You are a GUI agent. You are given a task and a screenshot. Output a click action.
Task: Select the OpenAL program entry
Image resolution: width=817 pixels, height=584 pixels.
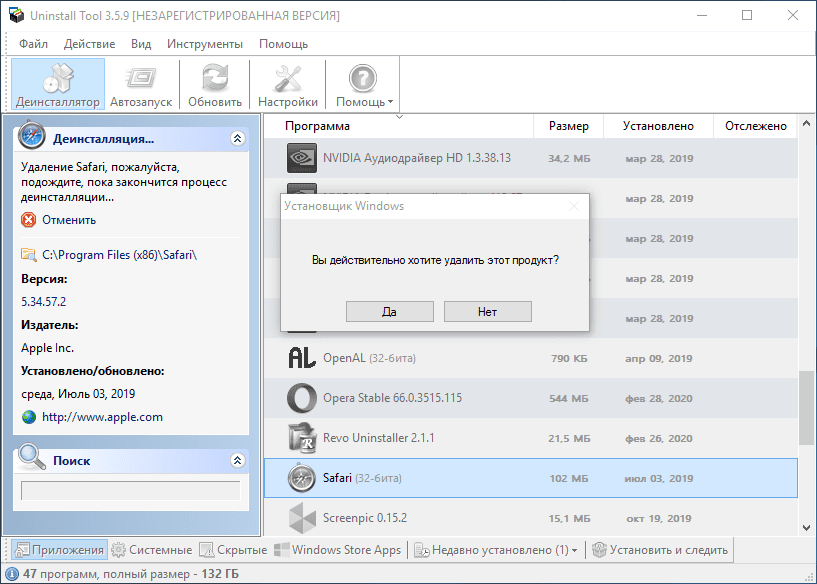pos(531,358)
